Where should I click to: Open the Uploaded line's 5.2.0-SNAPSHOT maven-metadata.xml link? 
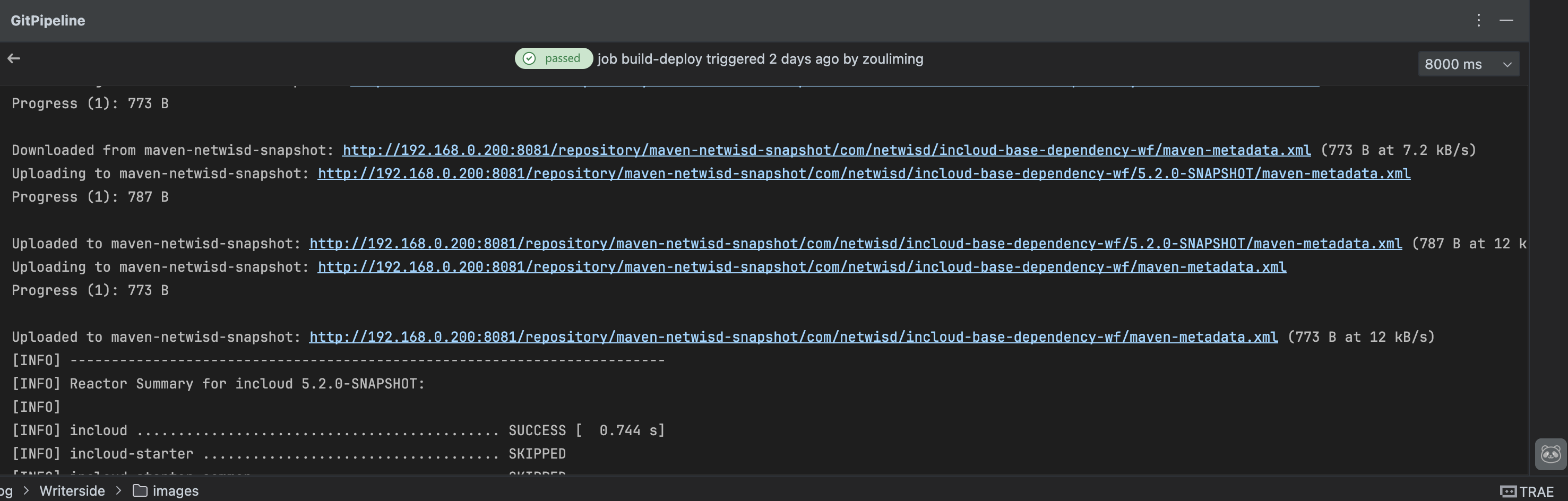tap(855, 244)
